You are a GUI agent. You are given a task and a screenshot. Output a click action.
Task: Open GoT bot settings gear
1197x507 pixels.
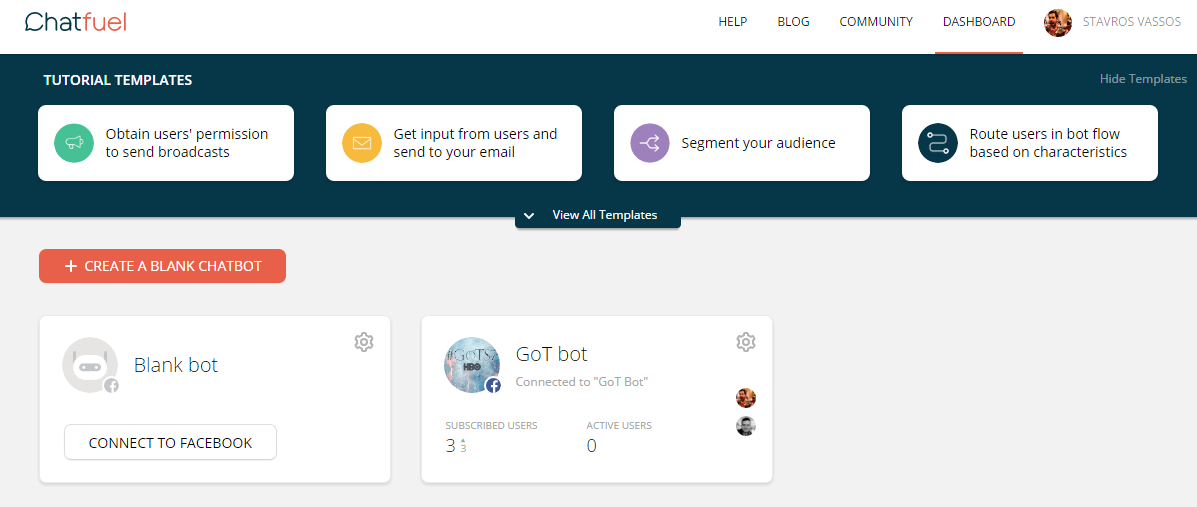(746, 341)
